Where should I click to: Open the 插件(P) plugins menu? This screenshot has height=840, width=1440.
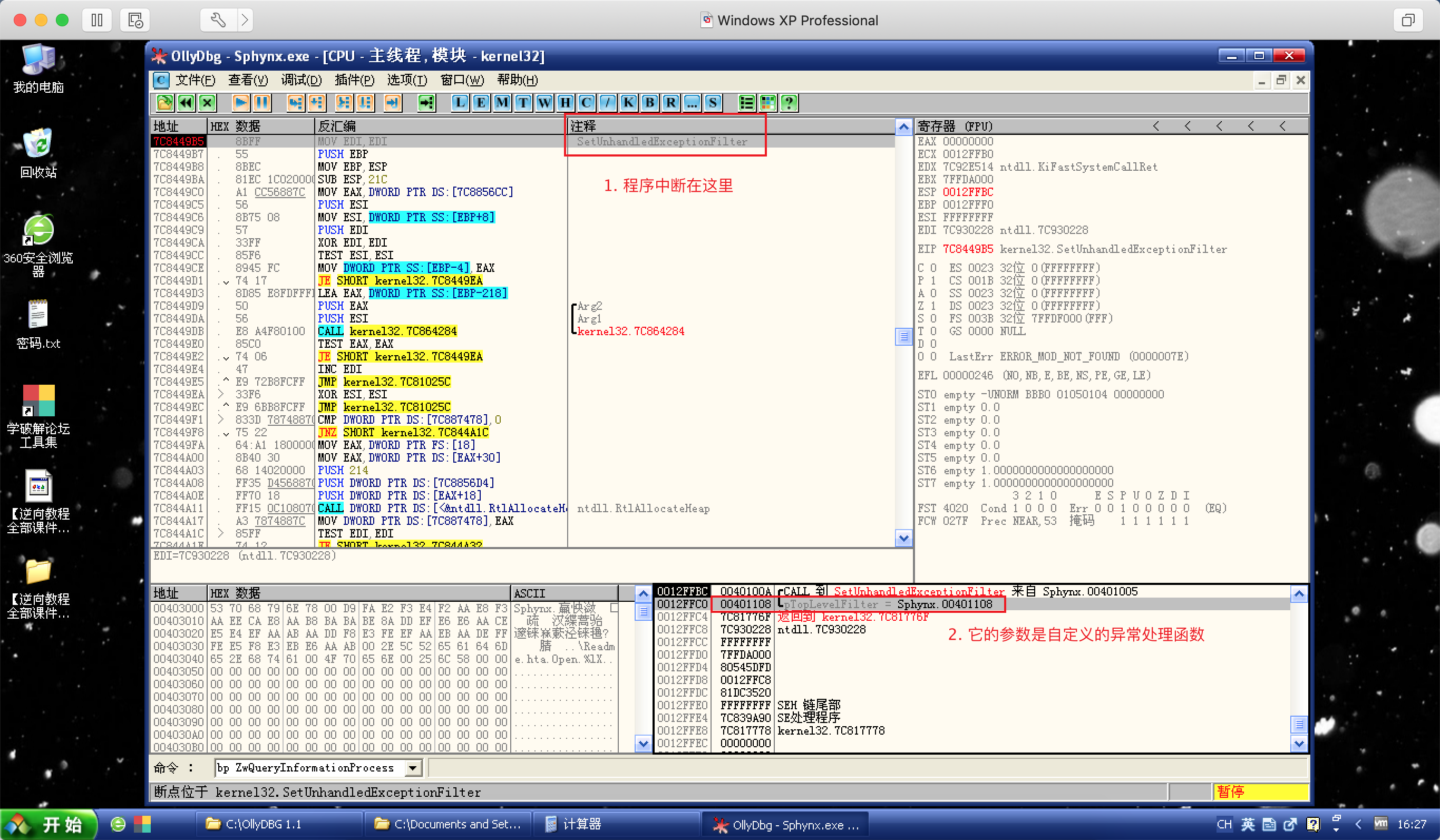tap(354, 80)
